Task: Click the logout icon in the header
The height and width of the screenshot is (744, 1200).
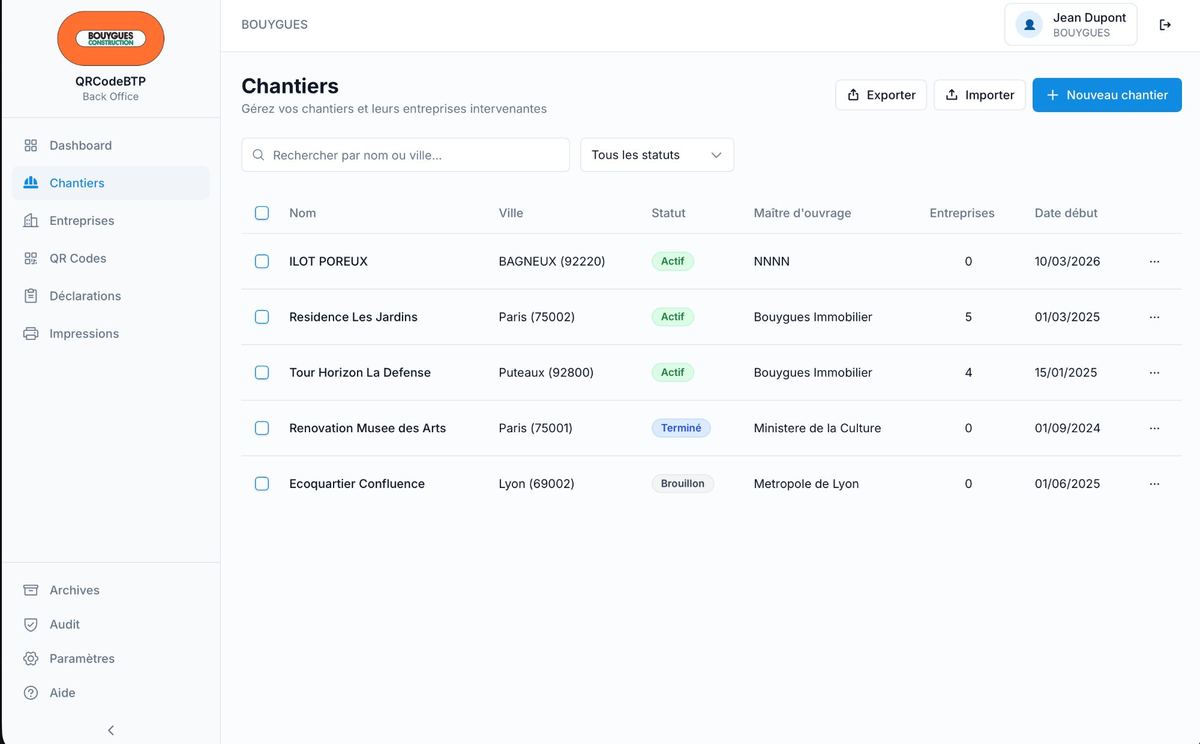Action: (1165, 24)
